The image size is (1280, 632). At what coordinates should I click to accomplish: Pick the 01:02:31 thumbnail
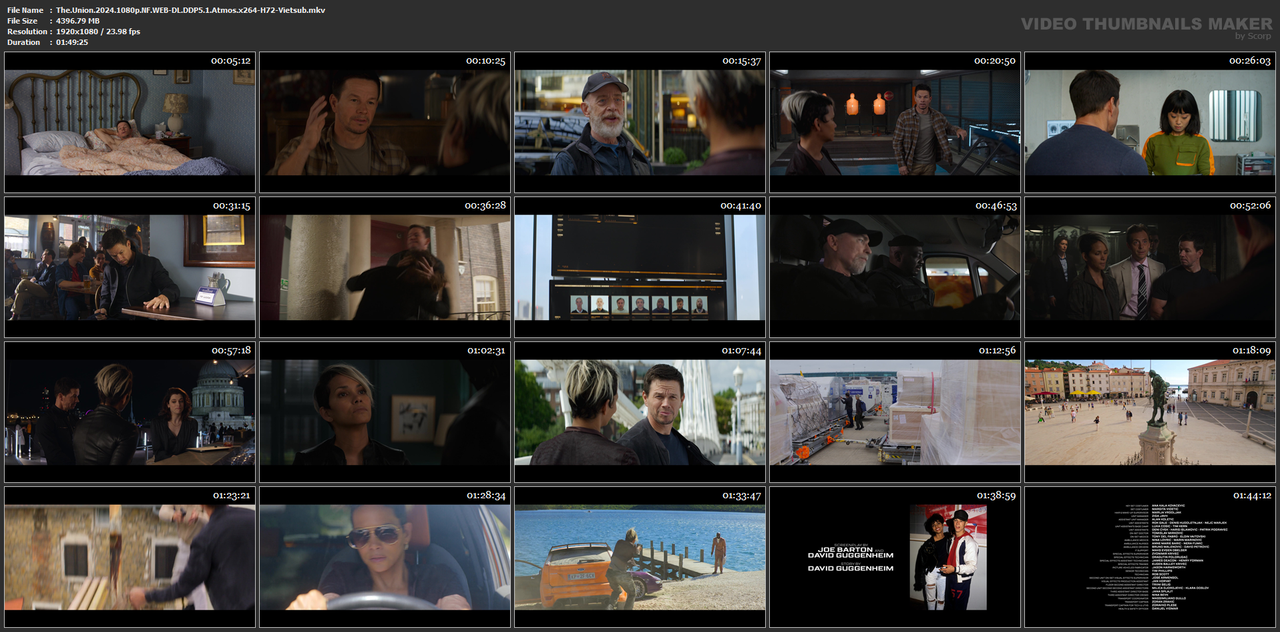(385, 412)
